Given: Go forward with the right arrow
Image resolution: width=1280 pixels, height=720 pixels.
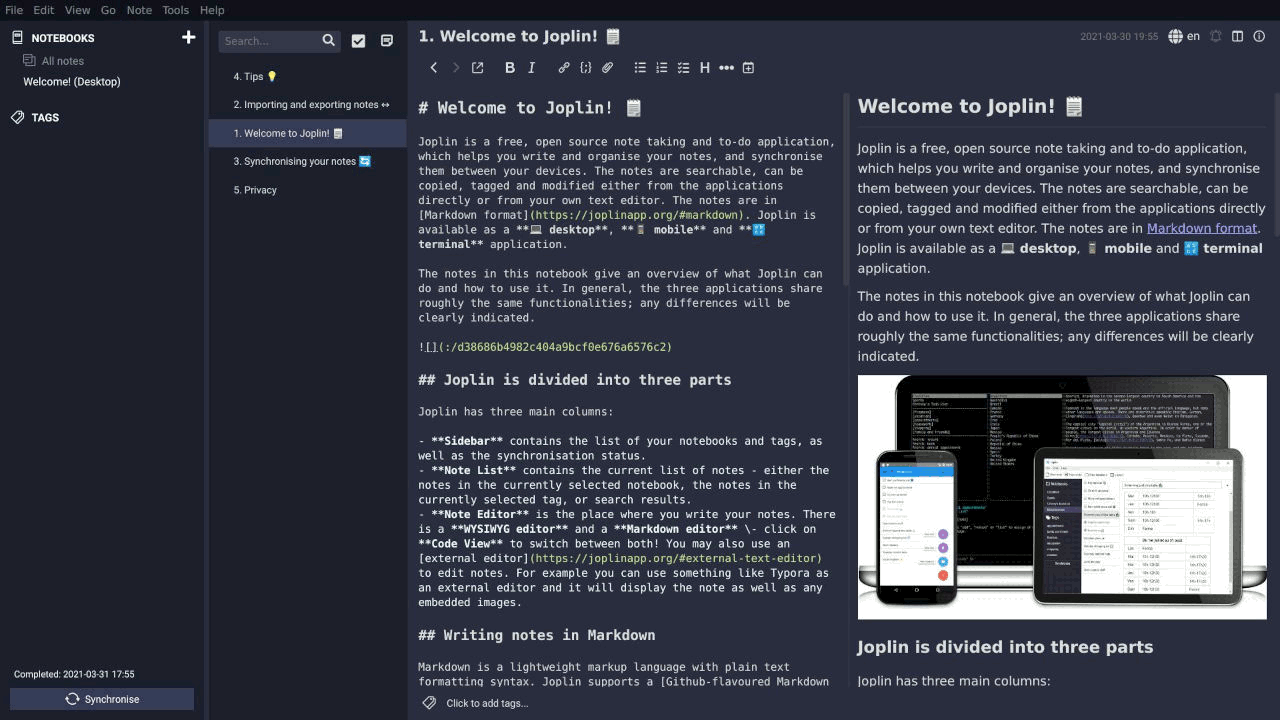Looking at the screenshot, I should pos(455,68).
